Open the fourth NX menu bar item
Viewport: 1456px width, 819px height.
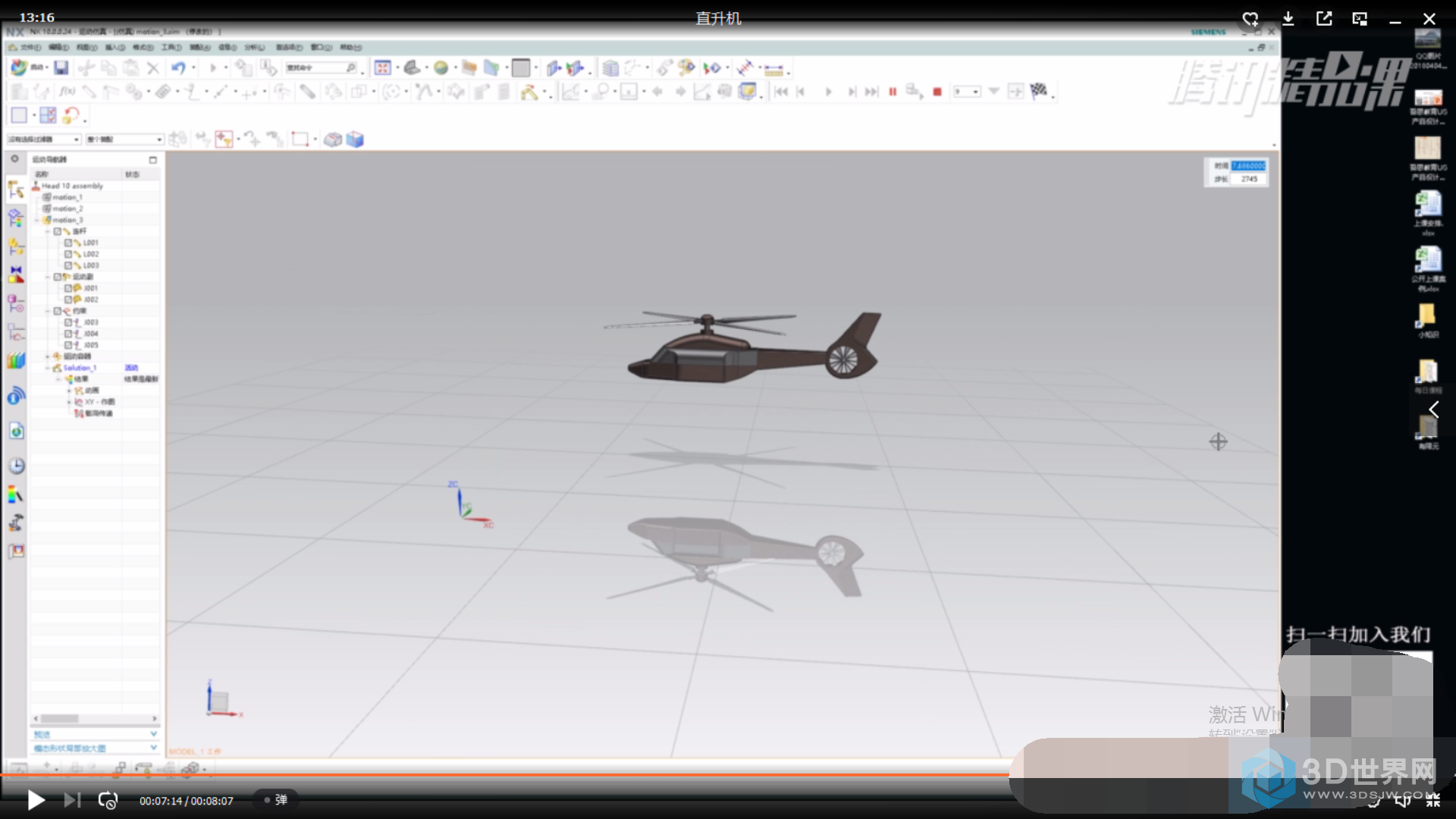tap(115, 47)
